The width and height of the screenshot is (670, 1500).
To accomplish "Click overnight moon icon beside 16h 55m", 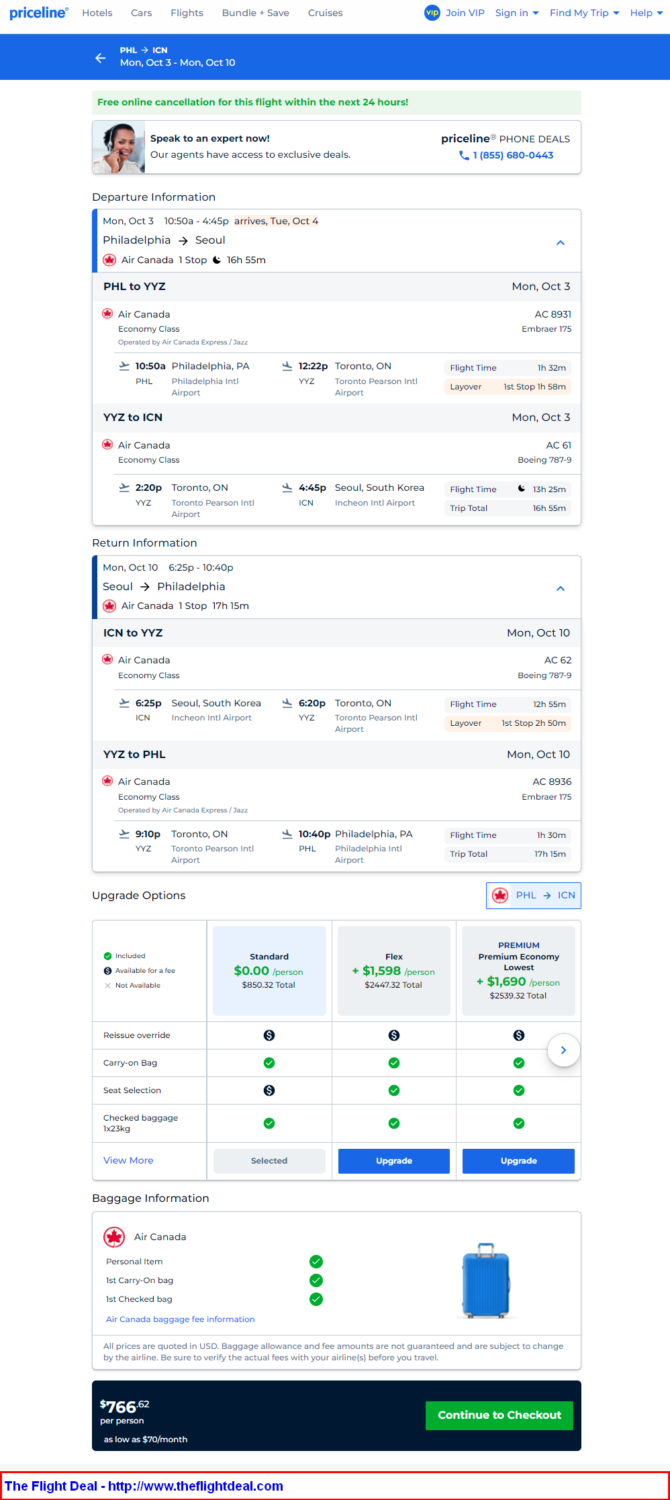I will coord(216,260).
